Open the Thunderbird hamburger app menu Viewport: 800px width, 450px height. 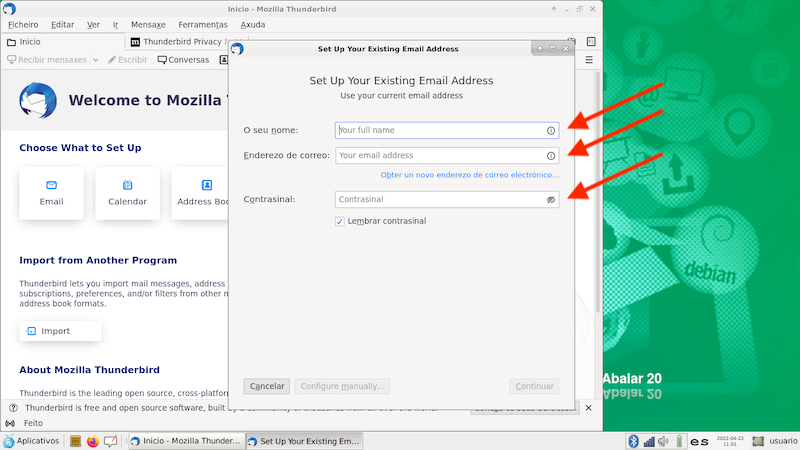coord(590,60)
